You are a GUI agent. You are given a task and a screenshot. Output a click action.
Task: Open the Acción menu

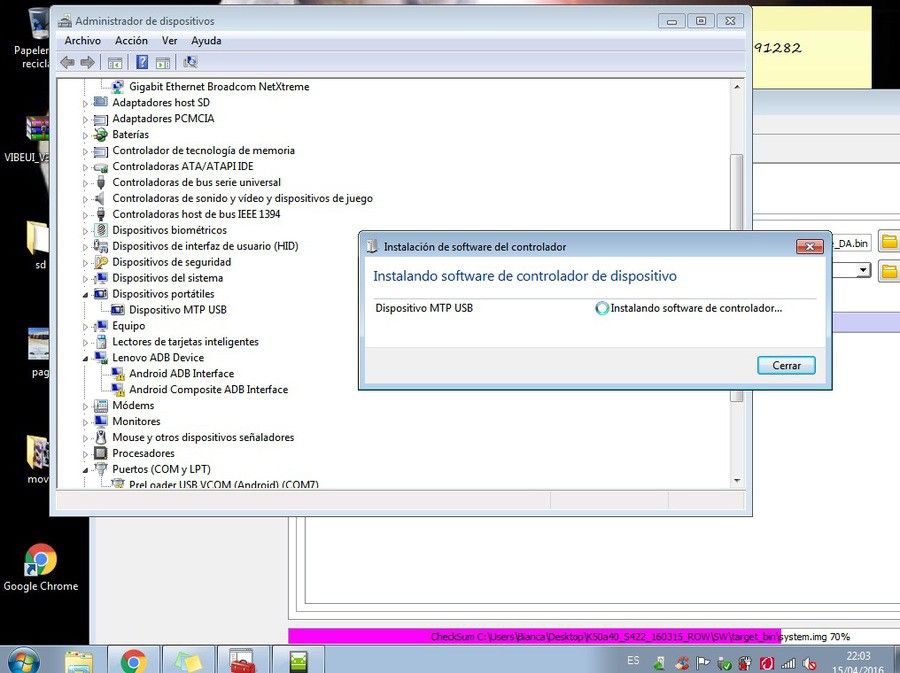click(x=131, y=41)
